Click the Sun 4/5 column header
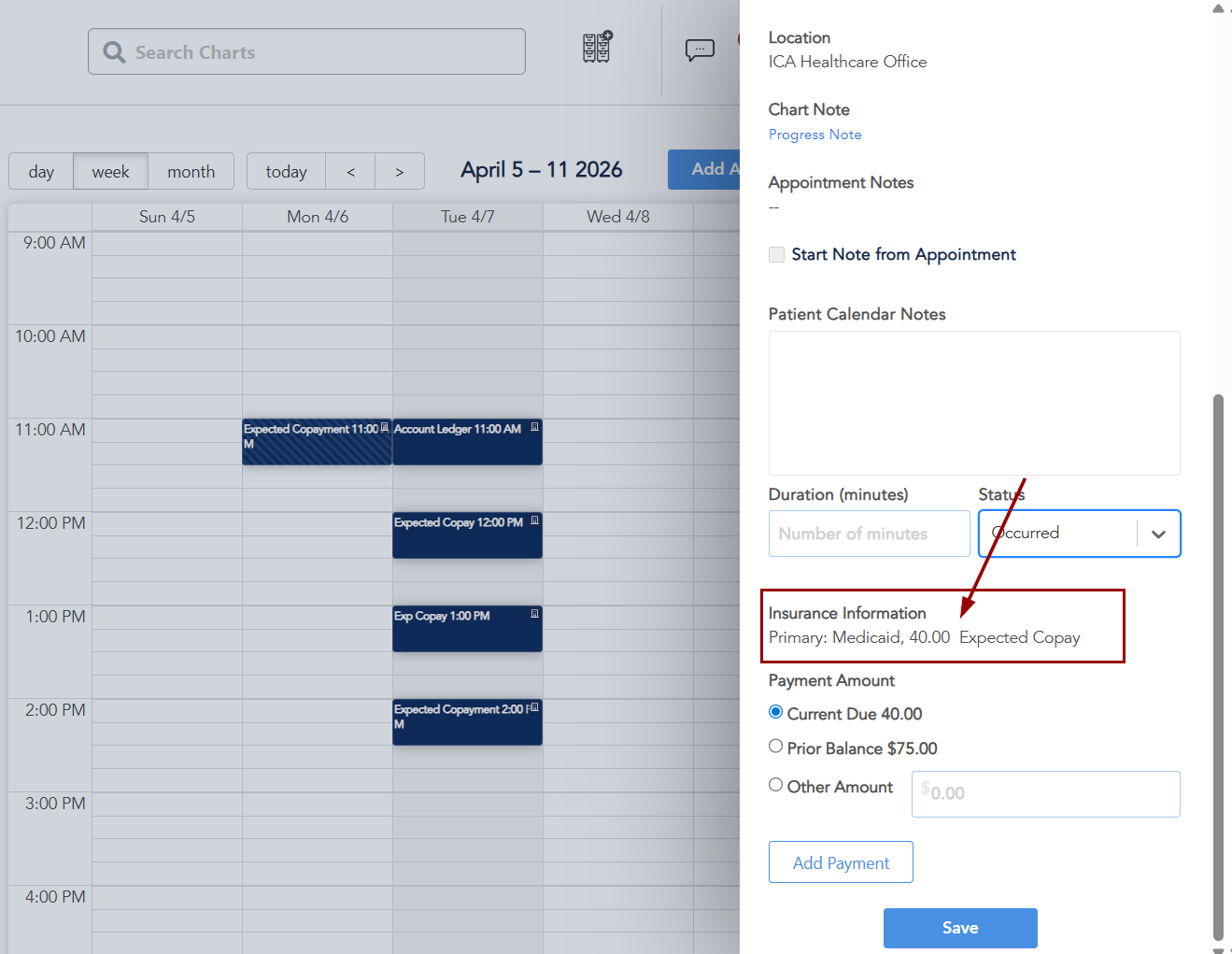Image resolution: width=1232 pixels, height=954 pixels. pos(167,217)
